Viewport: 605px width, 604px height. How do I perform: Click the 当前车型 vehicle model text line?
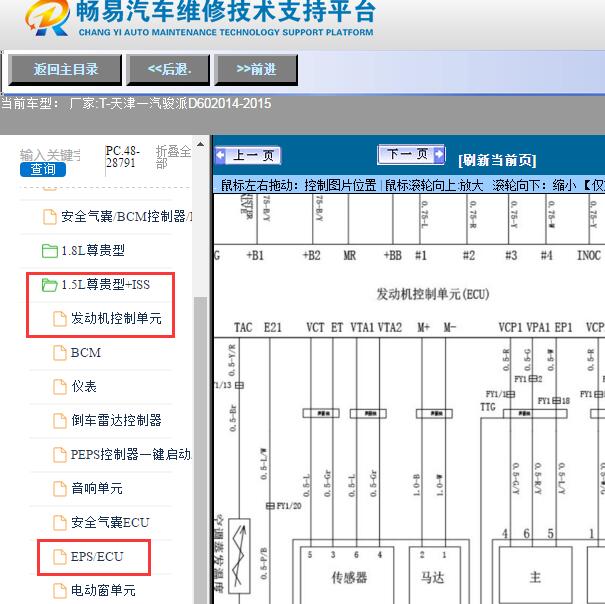136,103
